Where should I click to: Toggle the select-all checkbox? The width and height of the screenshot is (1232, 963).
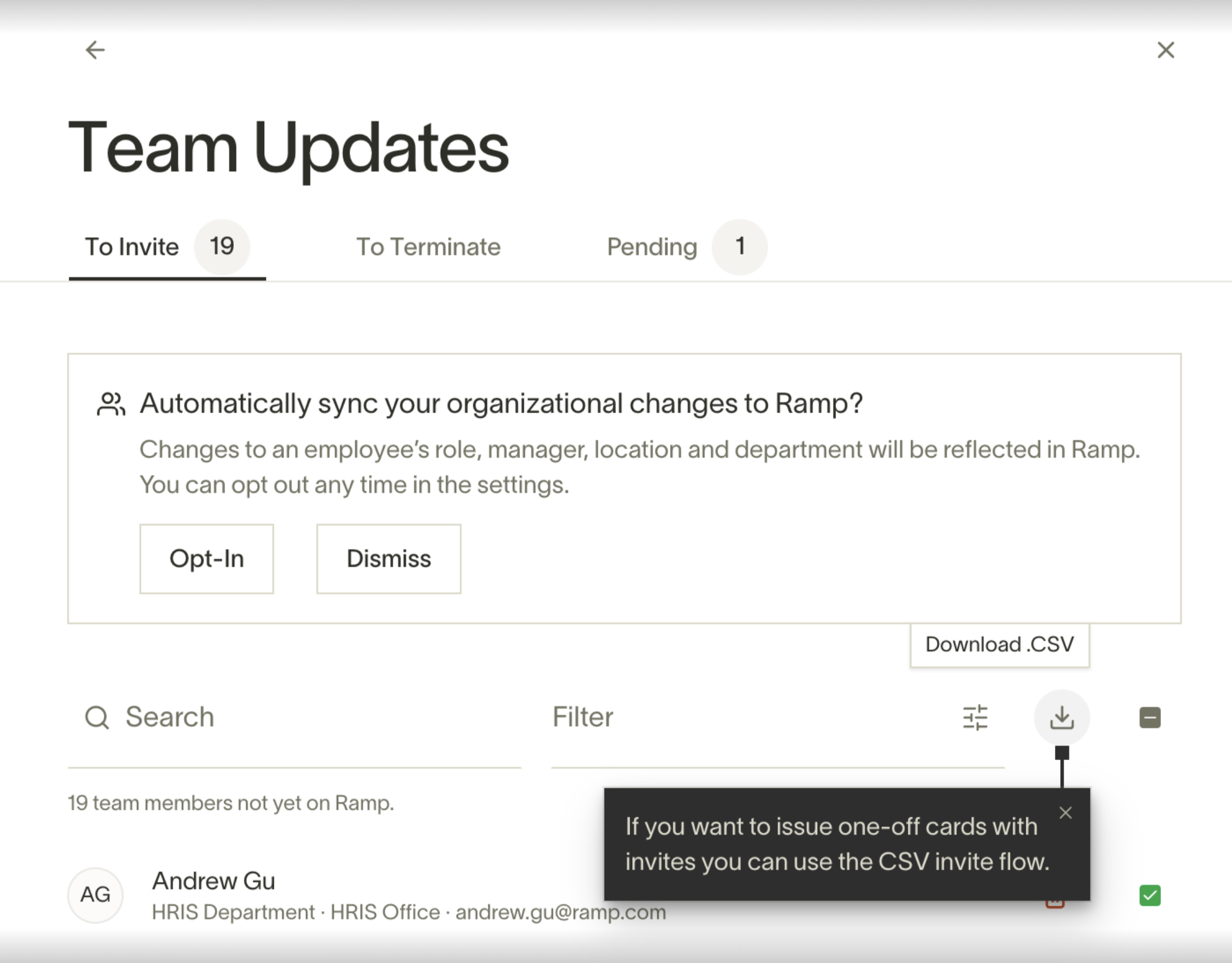(x=1150, y=718)
